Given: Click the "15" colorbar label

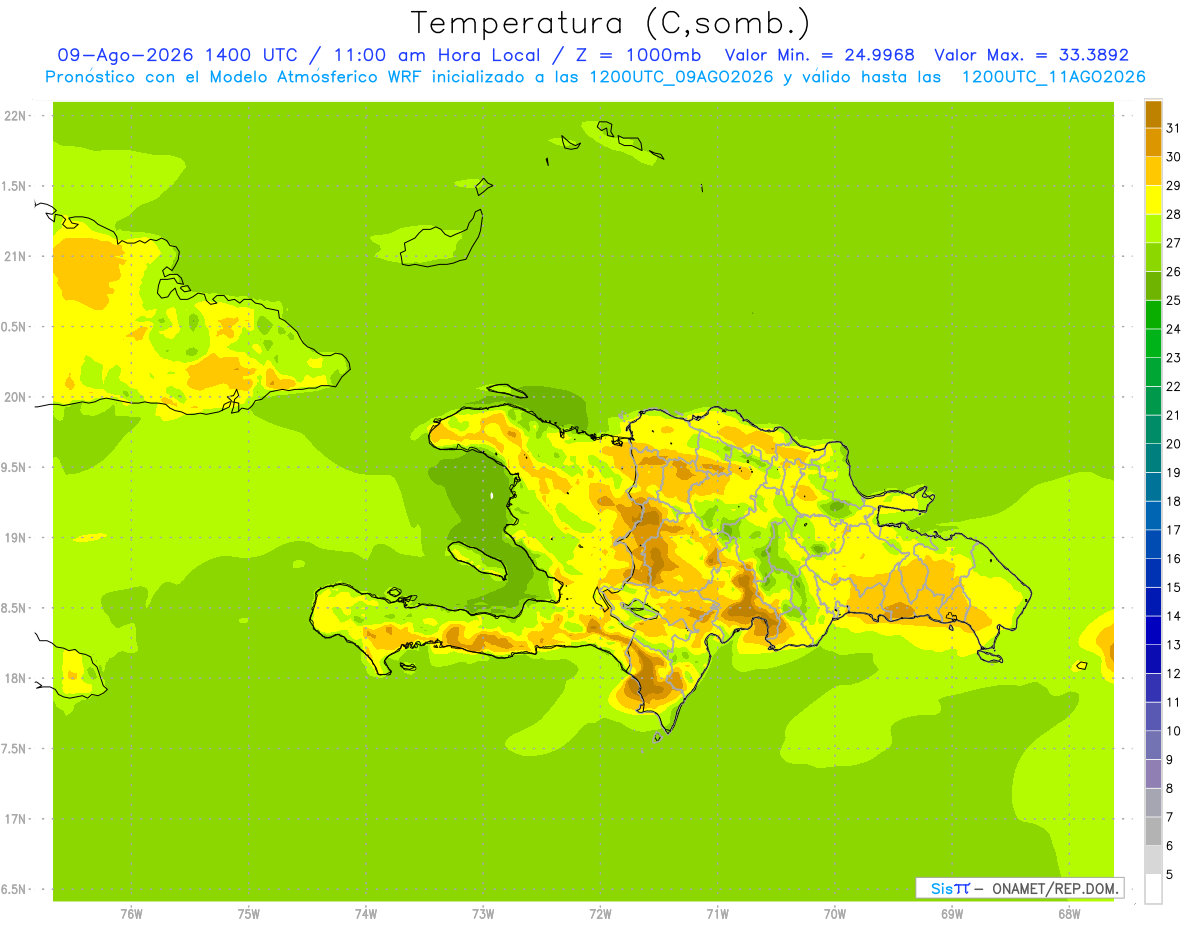Looking at the screenshot, I should (1173, 587).
